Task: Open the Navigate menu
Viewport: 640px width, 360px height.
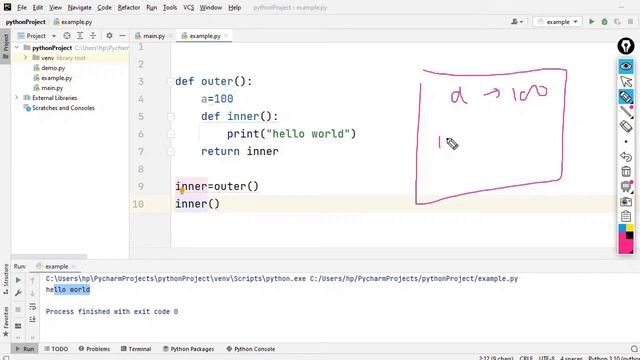Action: click(x=80, y=7)
